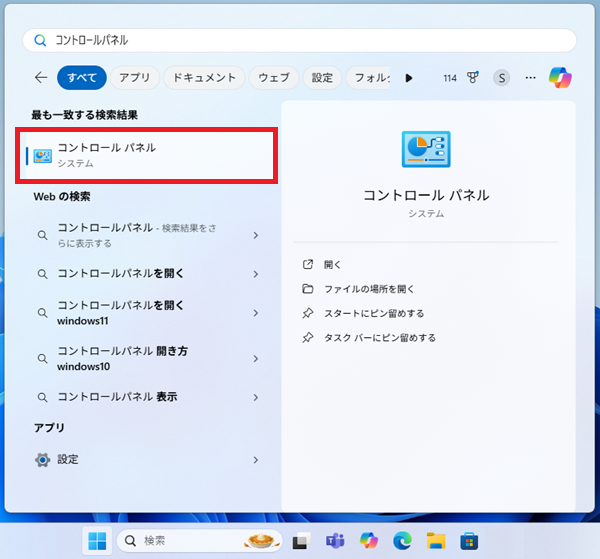Click the Windows Start button on the taskbar
The width and height of the screenshot is (600, 559).
coord(97,541)
